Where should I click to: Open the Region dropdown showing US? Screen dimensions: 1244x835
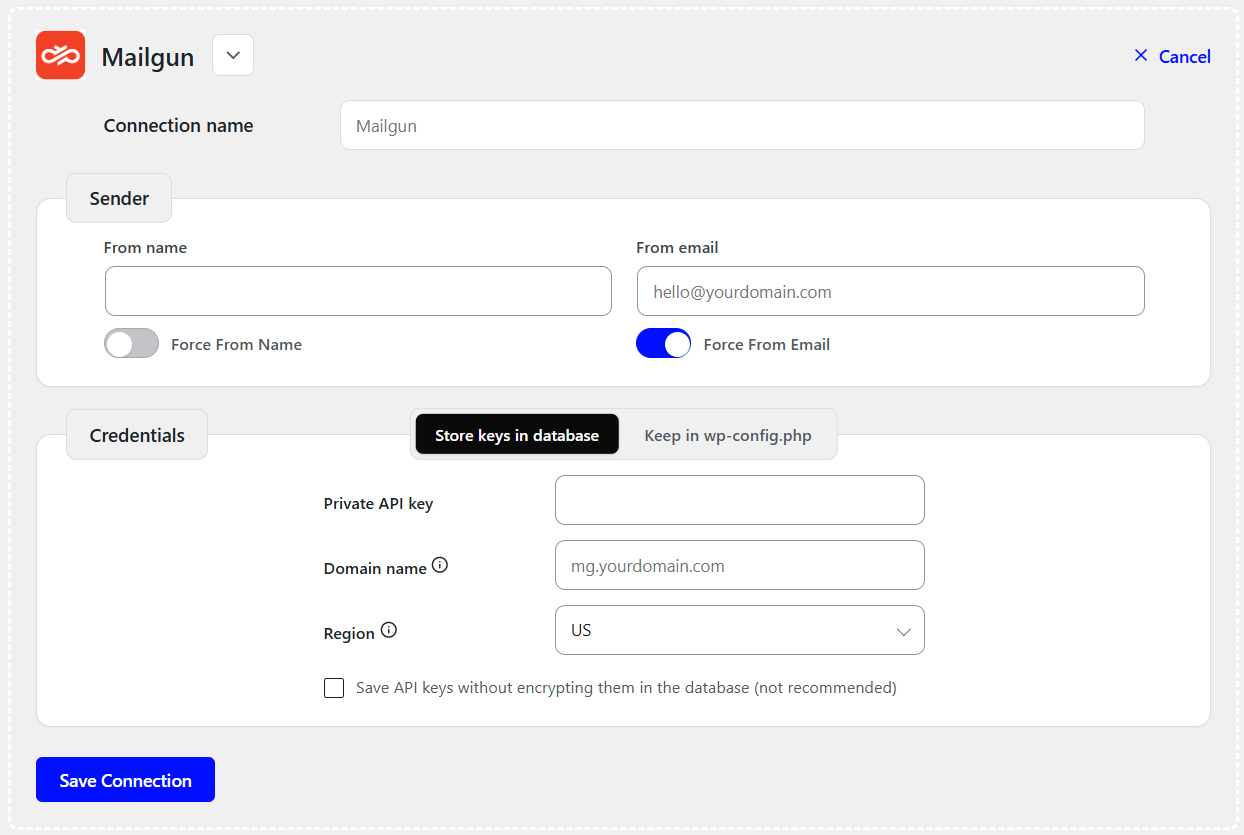740,630
